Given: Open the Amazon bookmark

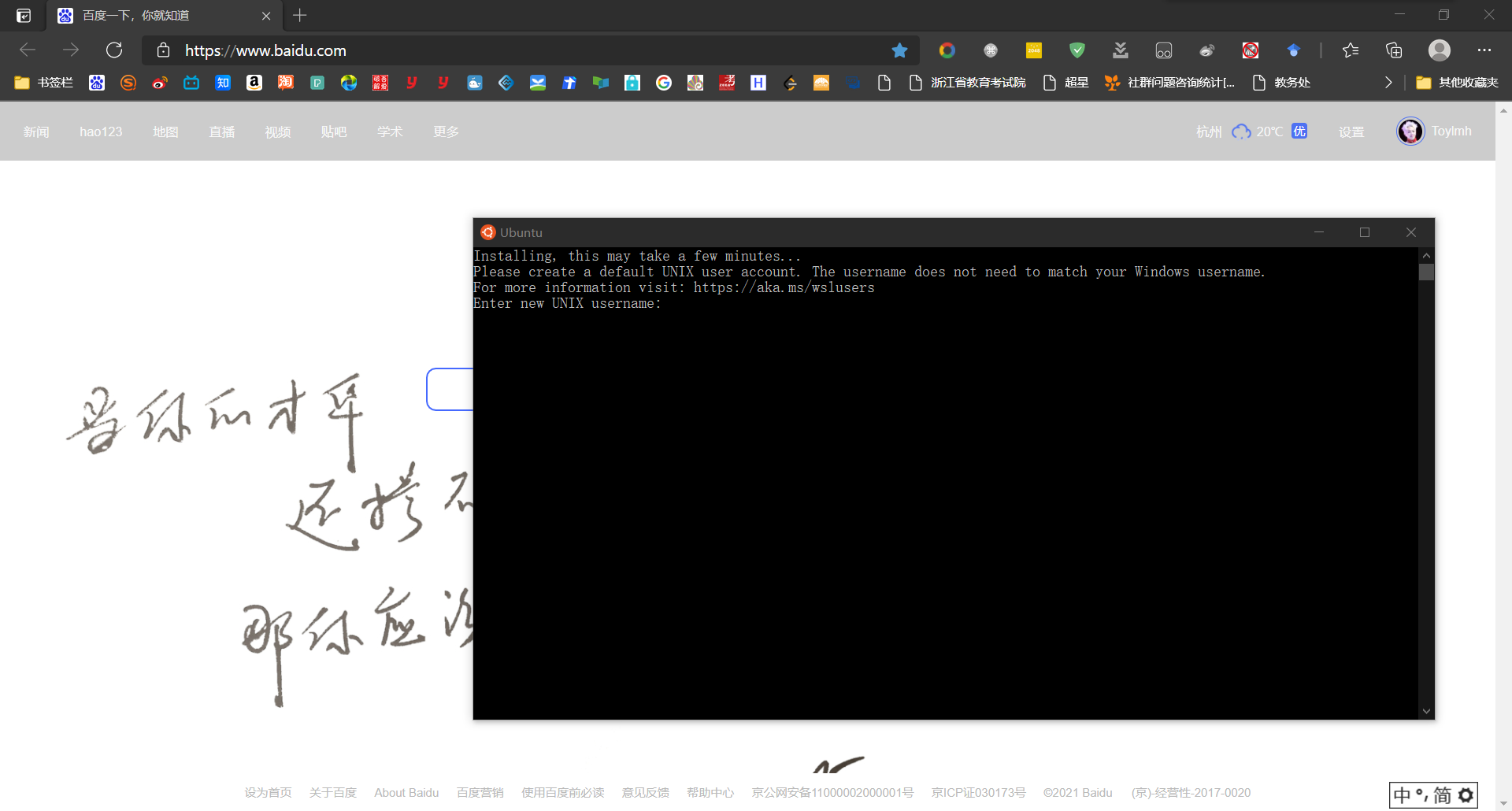Looking at the screenshot, I should point(254,83).
